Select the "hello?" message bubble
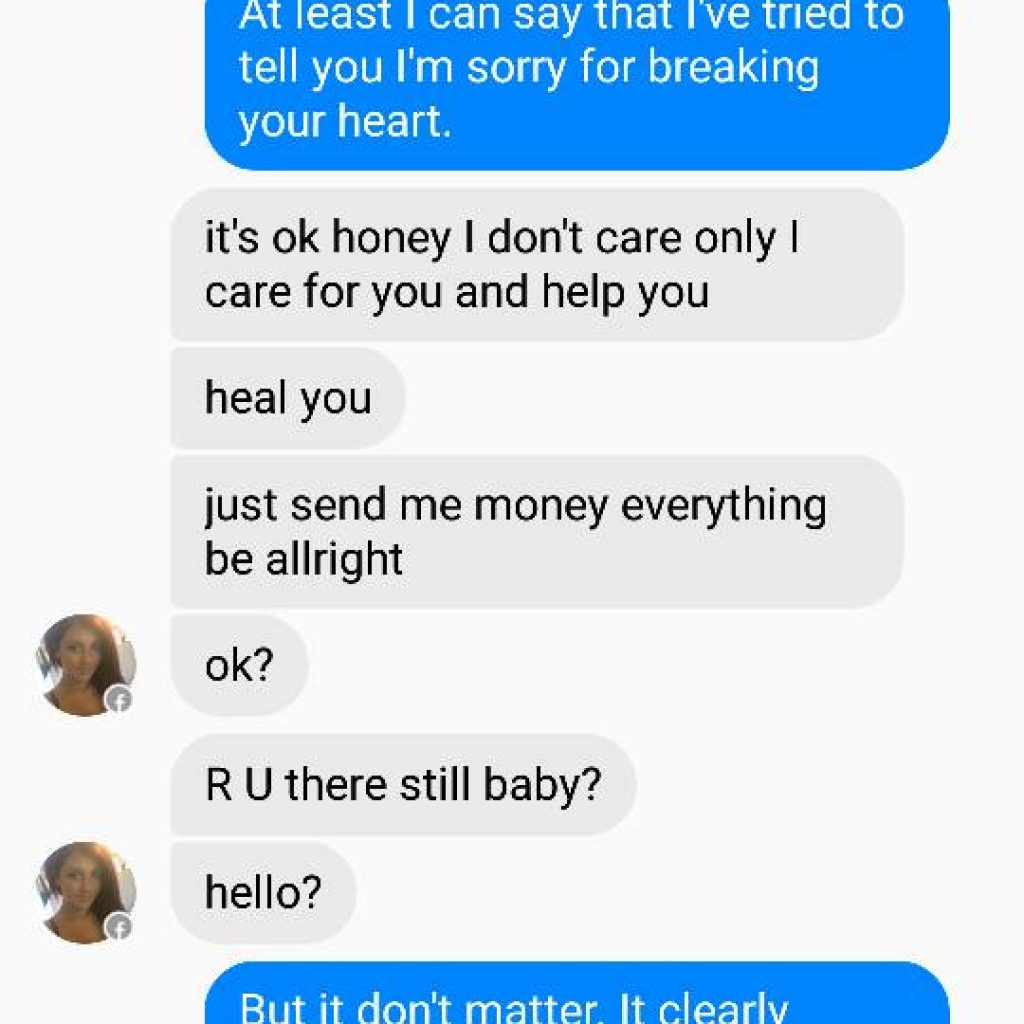This screenshot has height=1024, width=1024. coord(263,893)
